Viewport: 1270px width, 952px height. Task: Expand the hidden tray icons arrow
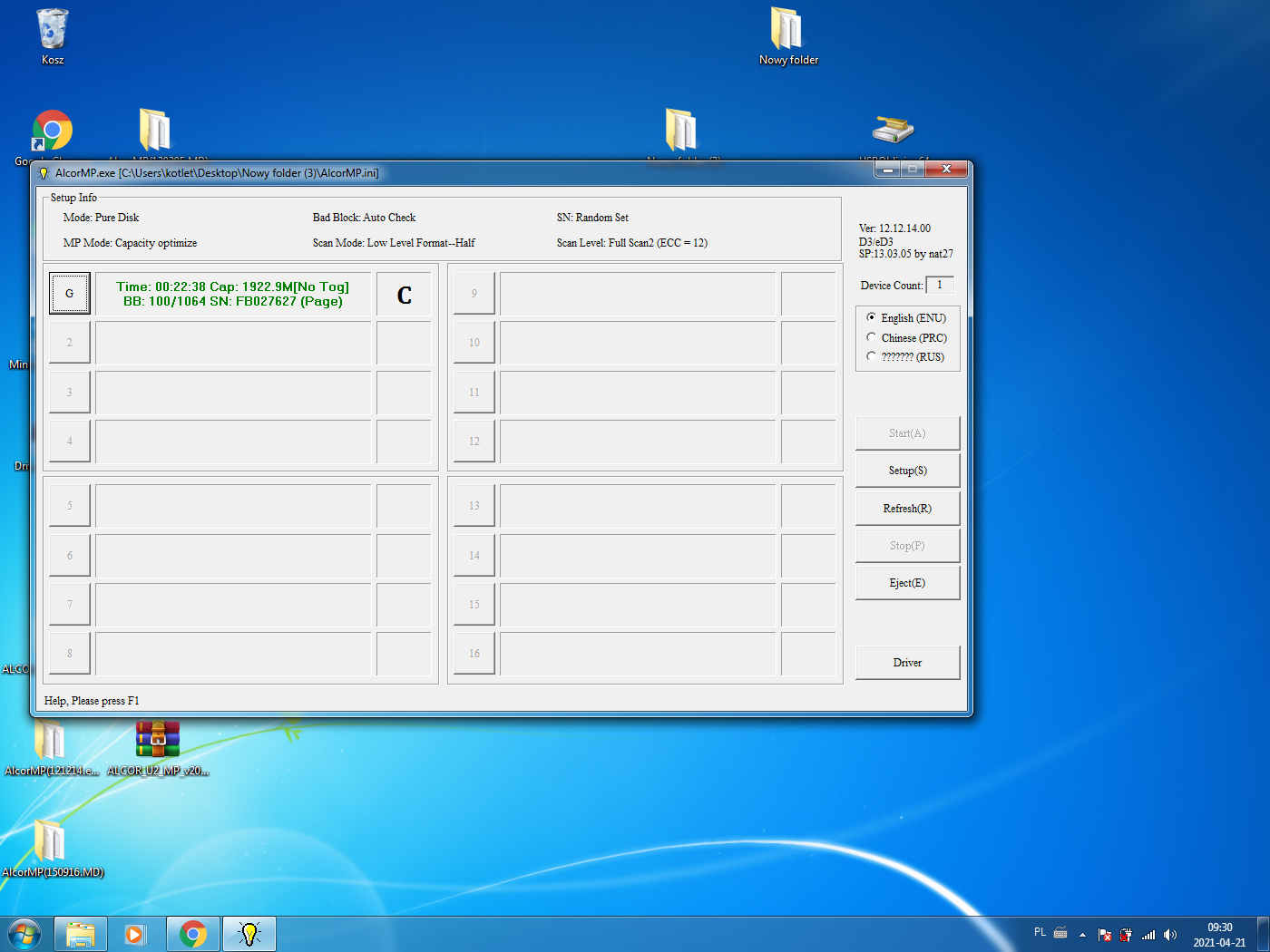pyautogui.click(x=1082, y=935)
